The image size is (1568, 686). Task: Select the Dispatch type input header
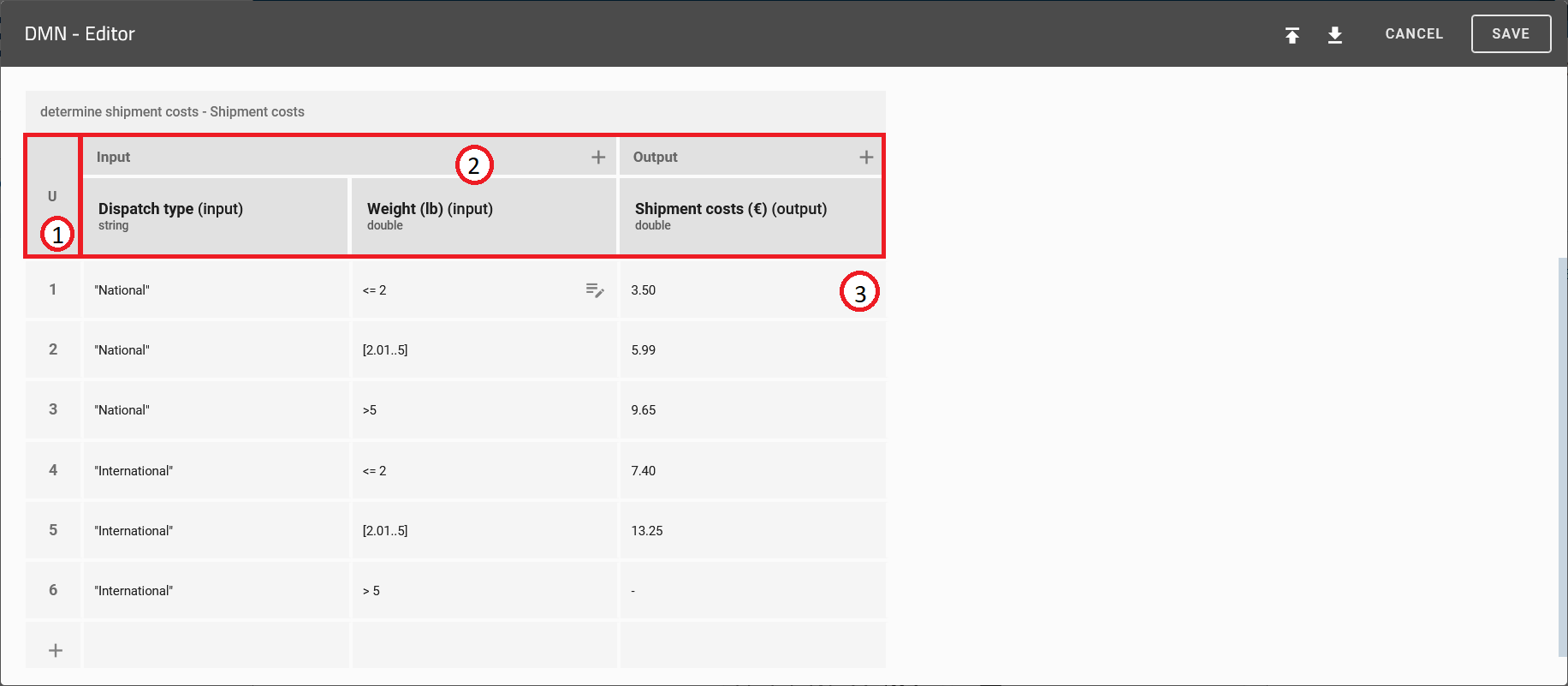(216, 216)
